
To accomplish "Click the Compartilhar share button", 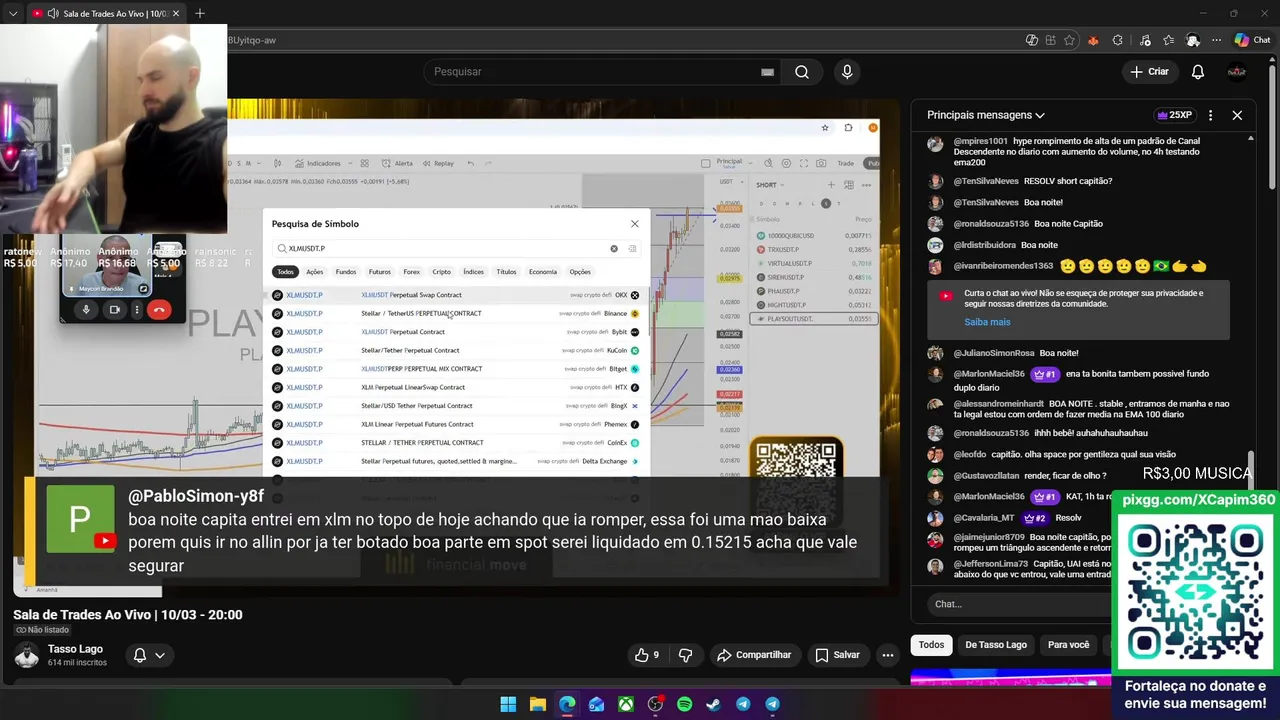I will coord(754,655).
